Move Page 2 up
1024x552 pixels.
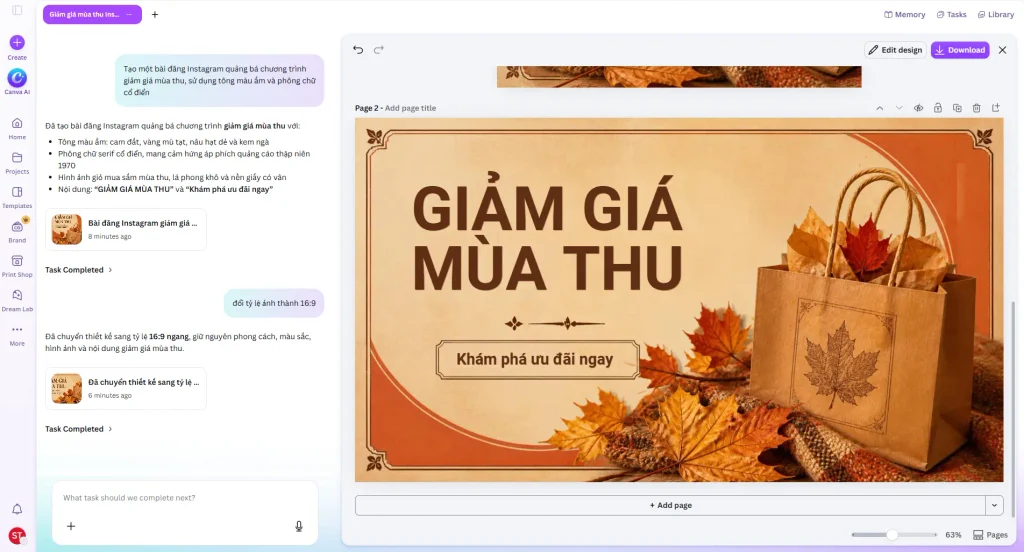click(880, 108)
